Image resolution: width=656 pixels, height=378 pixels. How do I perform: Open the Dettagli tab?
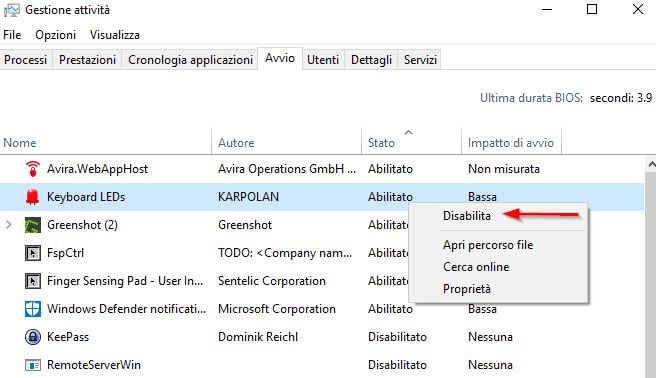pyautogui.click(x=372, y=60)
